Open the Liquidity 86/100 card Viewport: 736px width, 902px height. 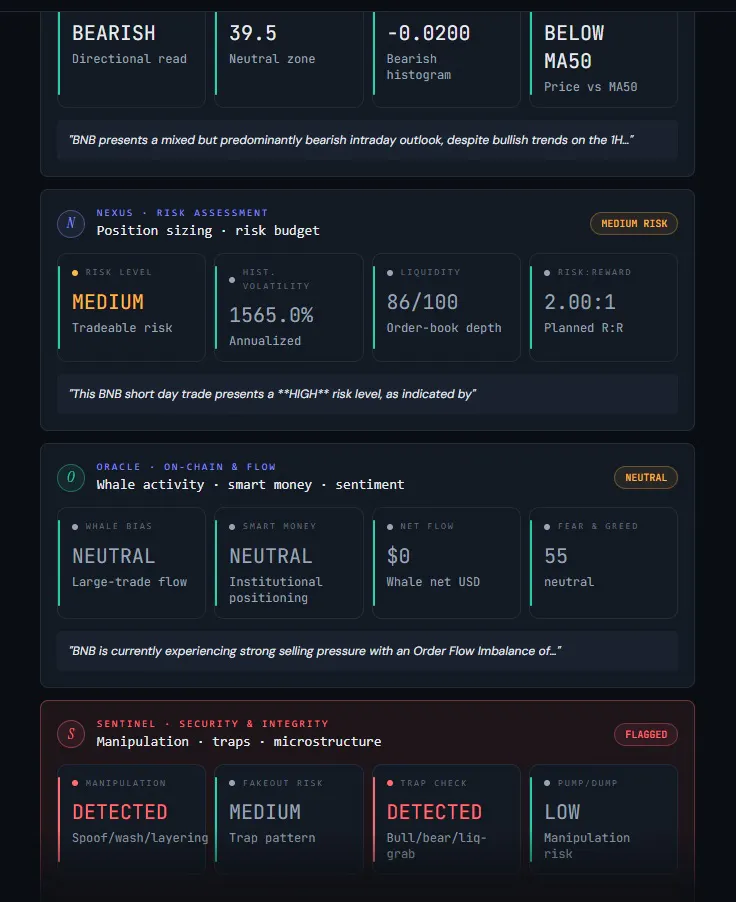coord(446,307)
